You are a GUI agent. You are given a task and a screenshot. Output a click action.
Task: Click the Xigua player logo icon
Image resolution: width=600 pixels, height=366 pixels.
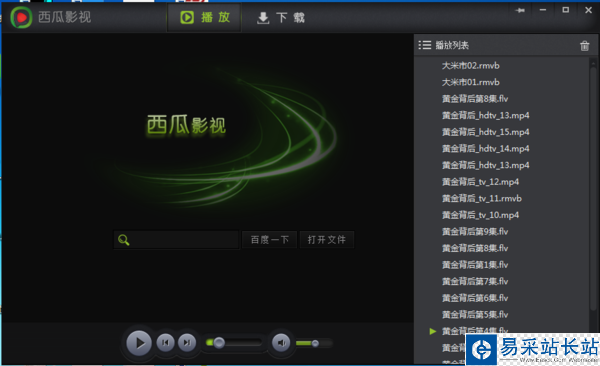coord(21,18)
